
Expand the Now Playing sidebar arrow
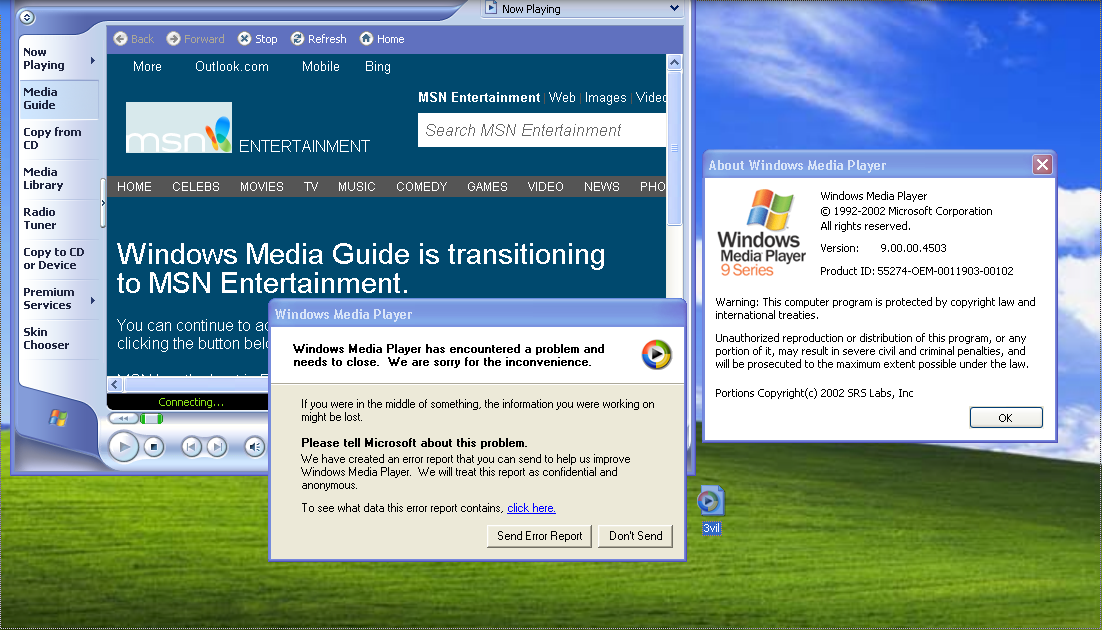(x=93, y=60)
